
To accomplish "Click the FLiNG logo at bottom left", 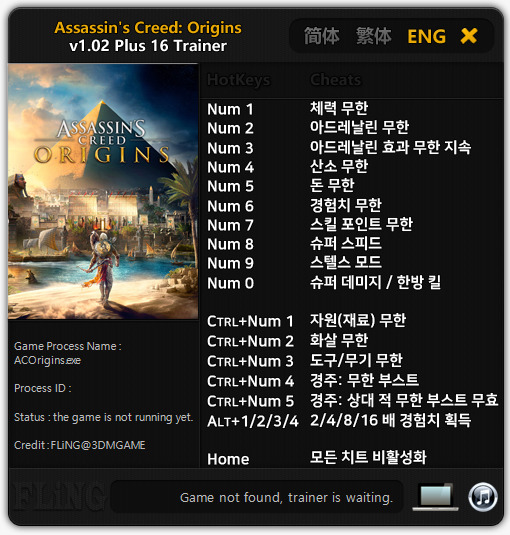I will pyautogui.click(x=58, y=496).
